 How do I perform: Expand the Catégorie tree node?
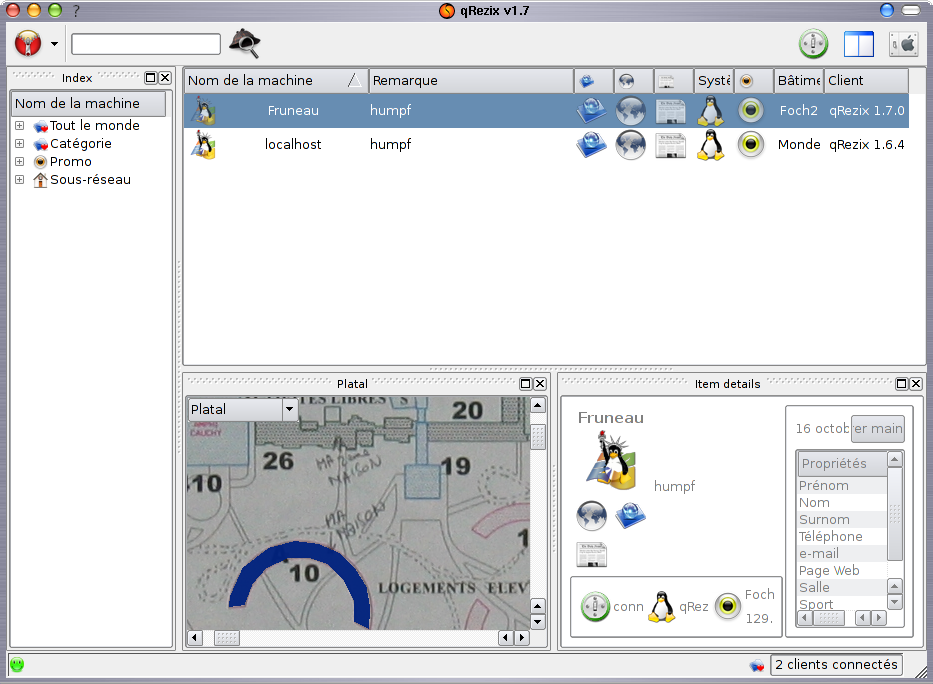(x=20, y=143)
